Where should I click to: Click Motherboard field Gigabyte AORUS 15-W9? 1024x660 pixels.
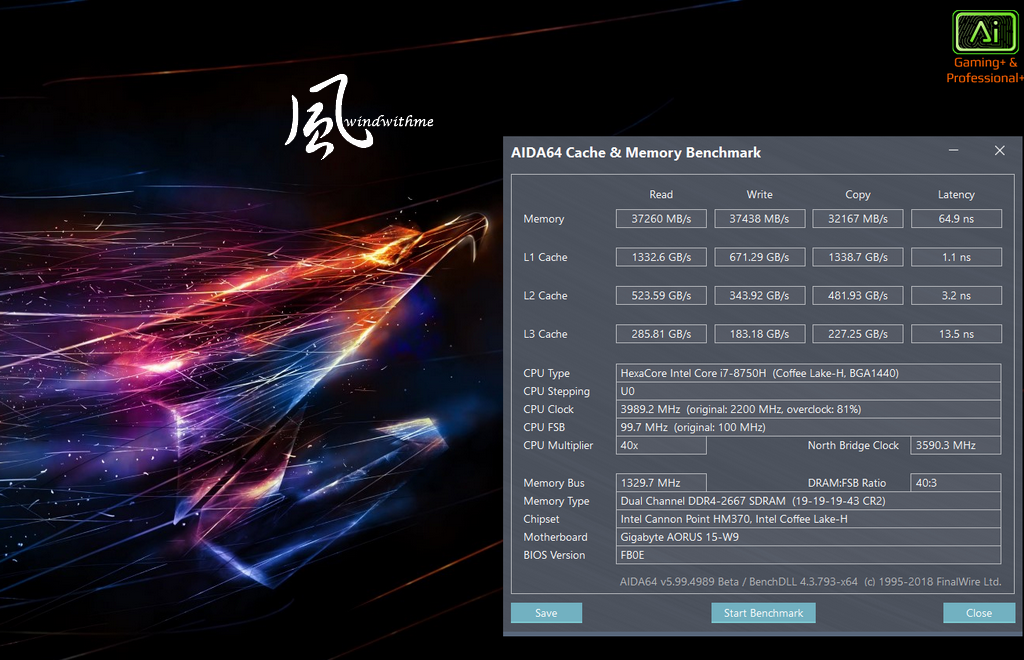point(808,537)
